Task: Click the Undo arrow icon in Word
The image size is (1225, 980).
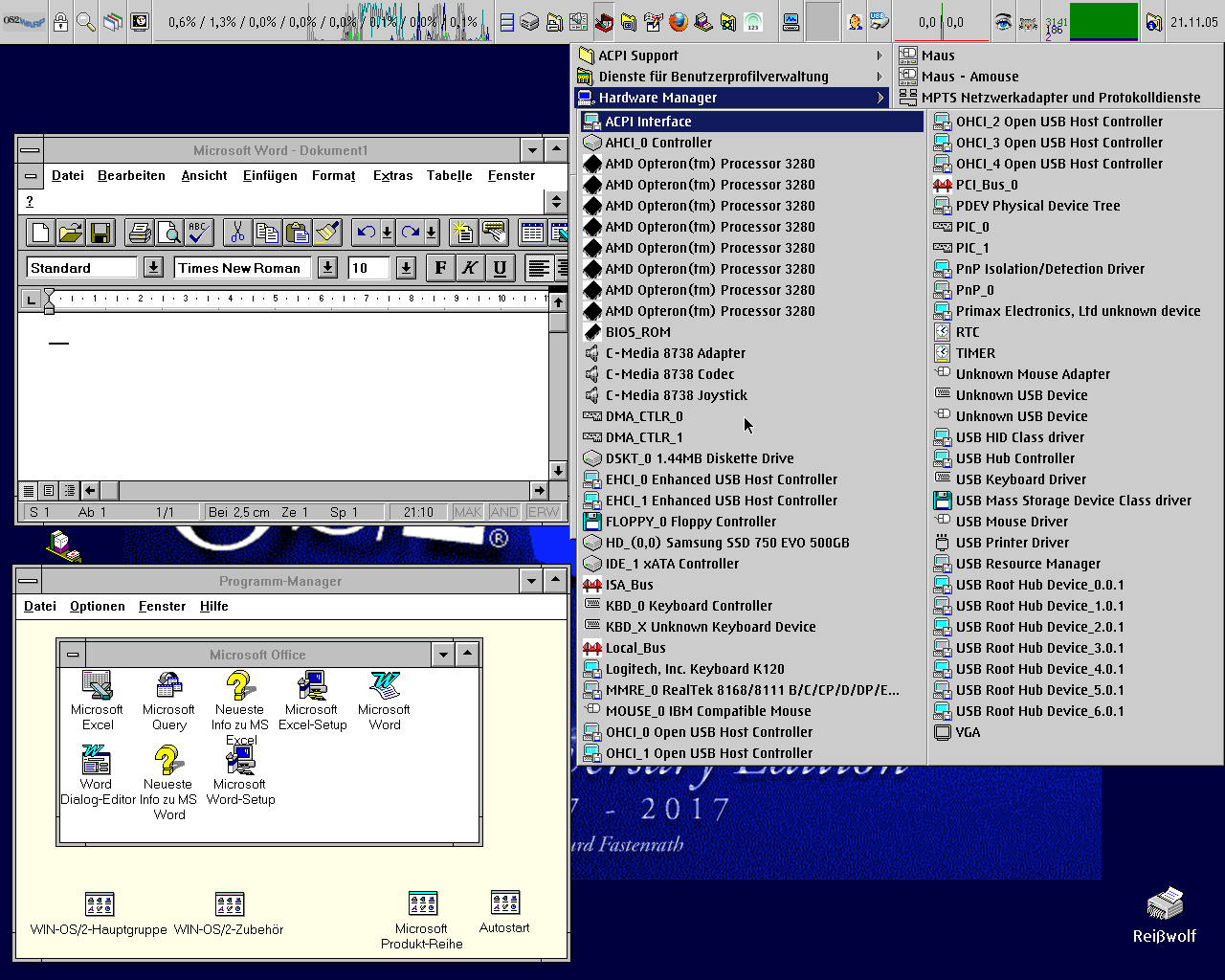Action: [365, 233]
